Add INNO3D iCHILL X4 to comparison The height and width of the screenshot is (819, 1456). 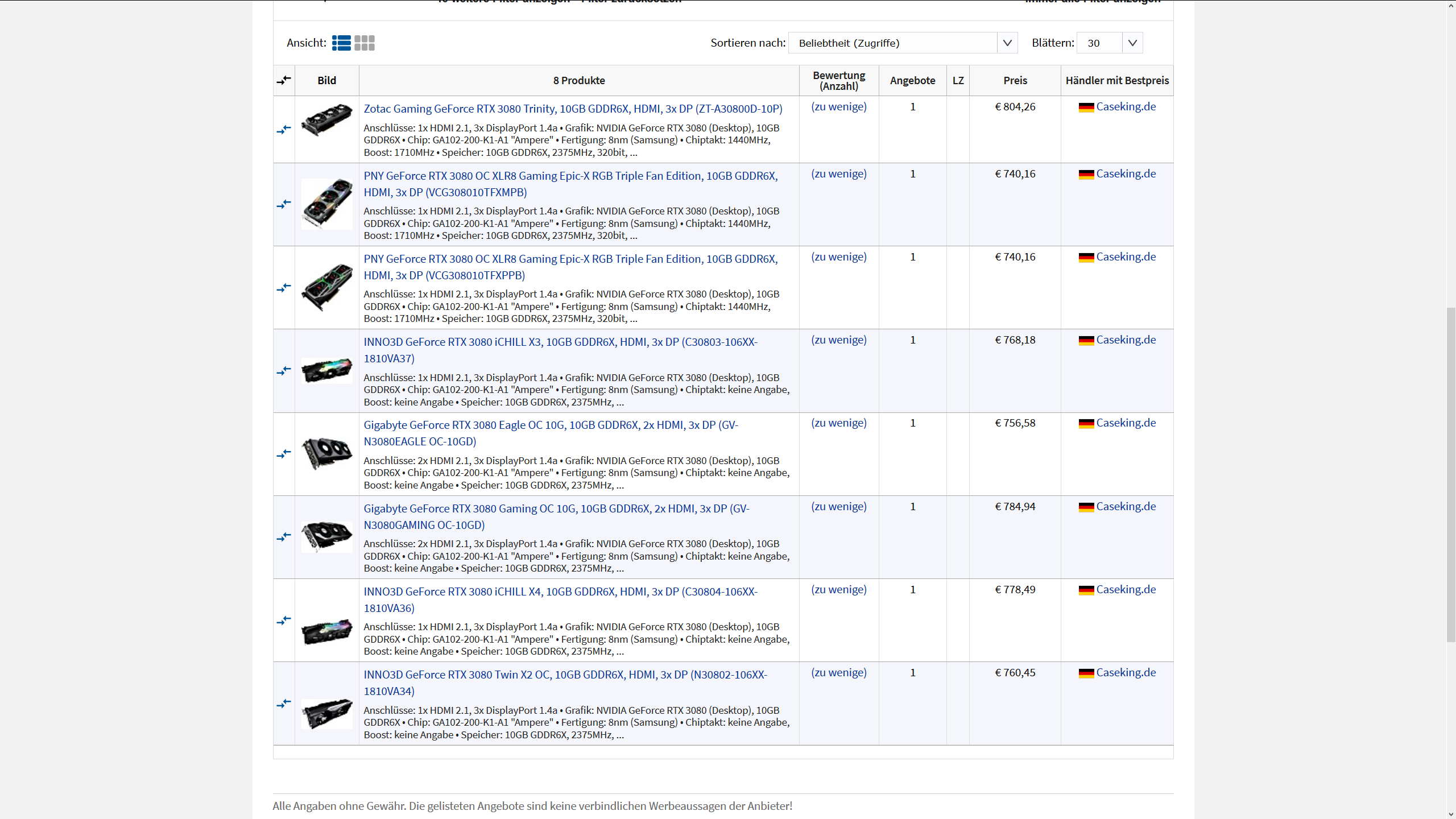pyautogui.click(x=284, y=620)
